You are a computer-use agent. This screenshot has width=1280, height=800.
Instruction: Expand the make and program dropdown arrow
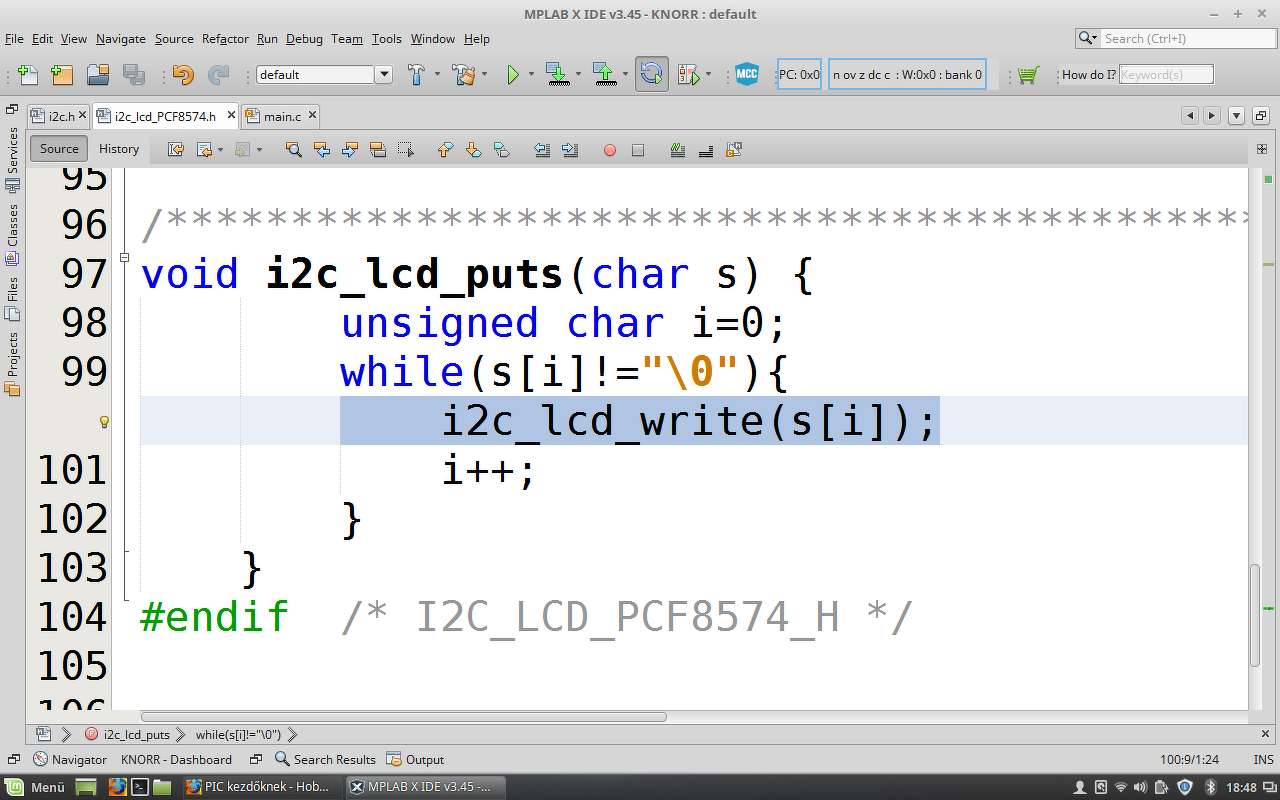pyautogui.click(x=578, y=74)
